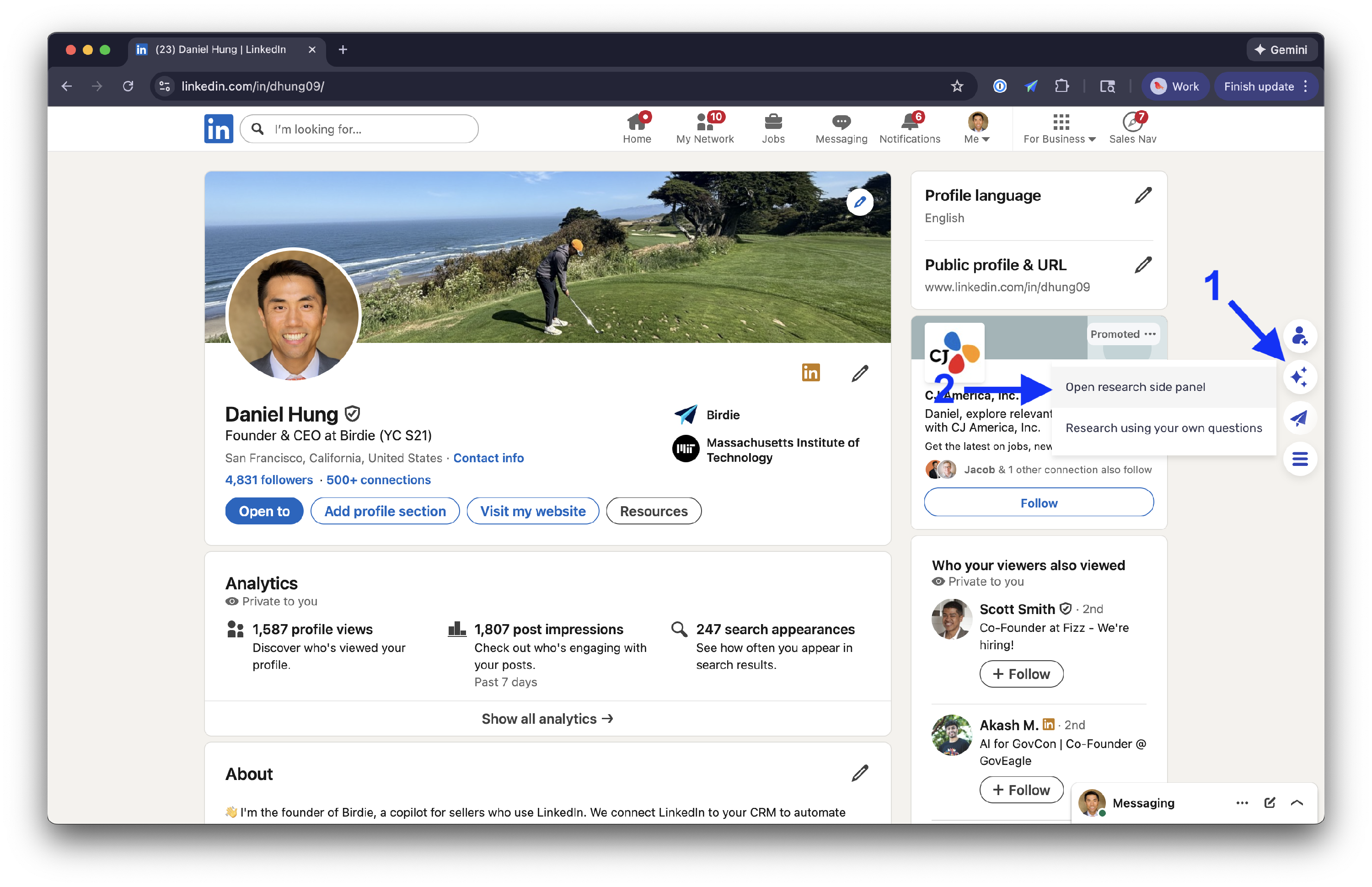Image resolution: width=1372 pixels, height=887 pixels.
Task: Open Promoted ad options ellipsis
Action: (1150, 334)
